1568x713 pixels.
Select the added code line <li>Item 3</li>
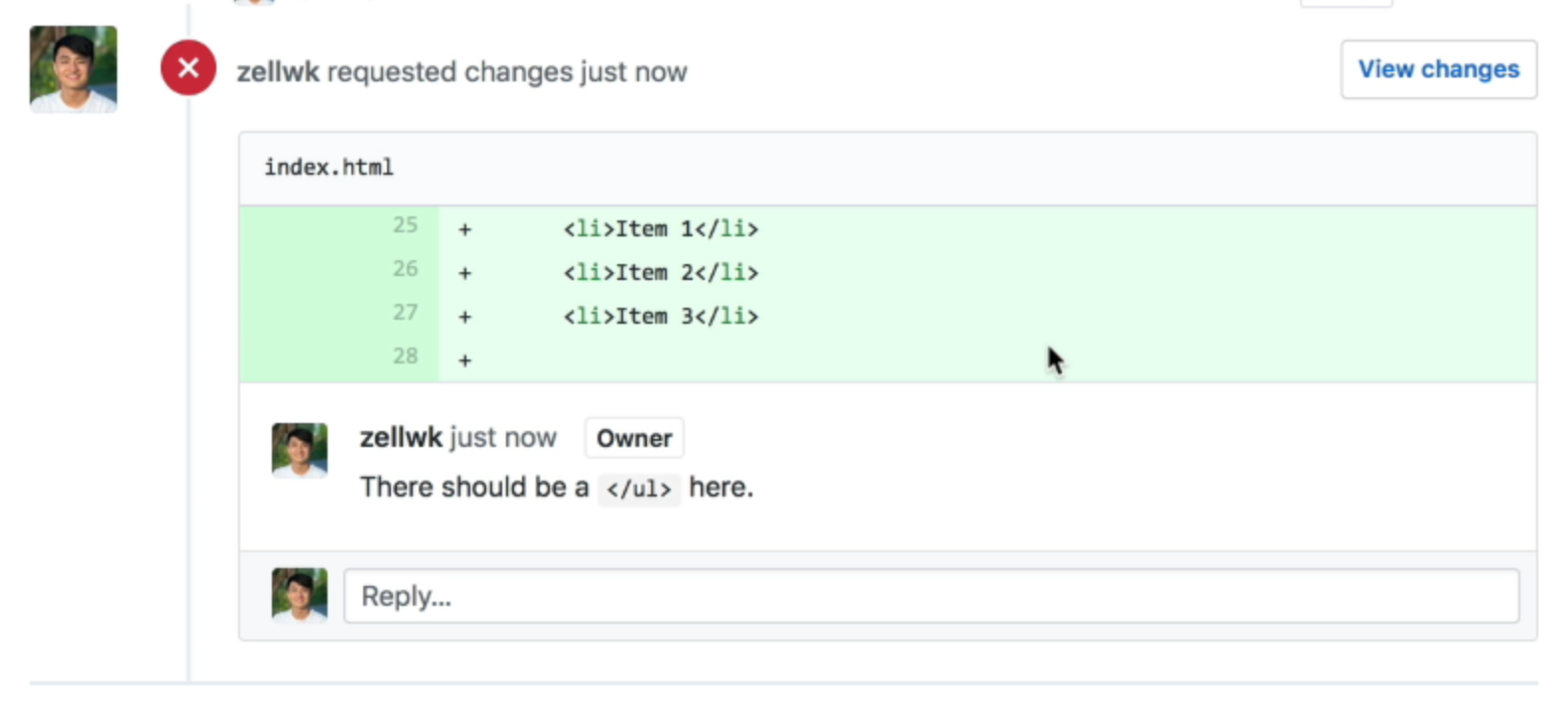[x=661, y=316]
